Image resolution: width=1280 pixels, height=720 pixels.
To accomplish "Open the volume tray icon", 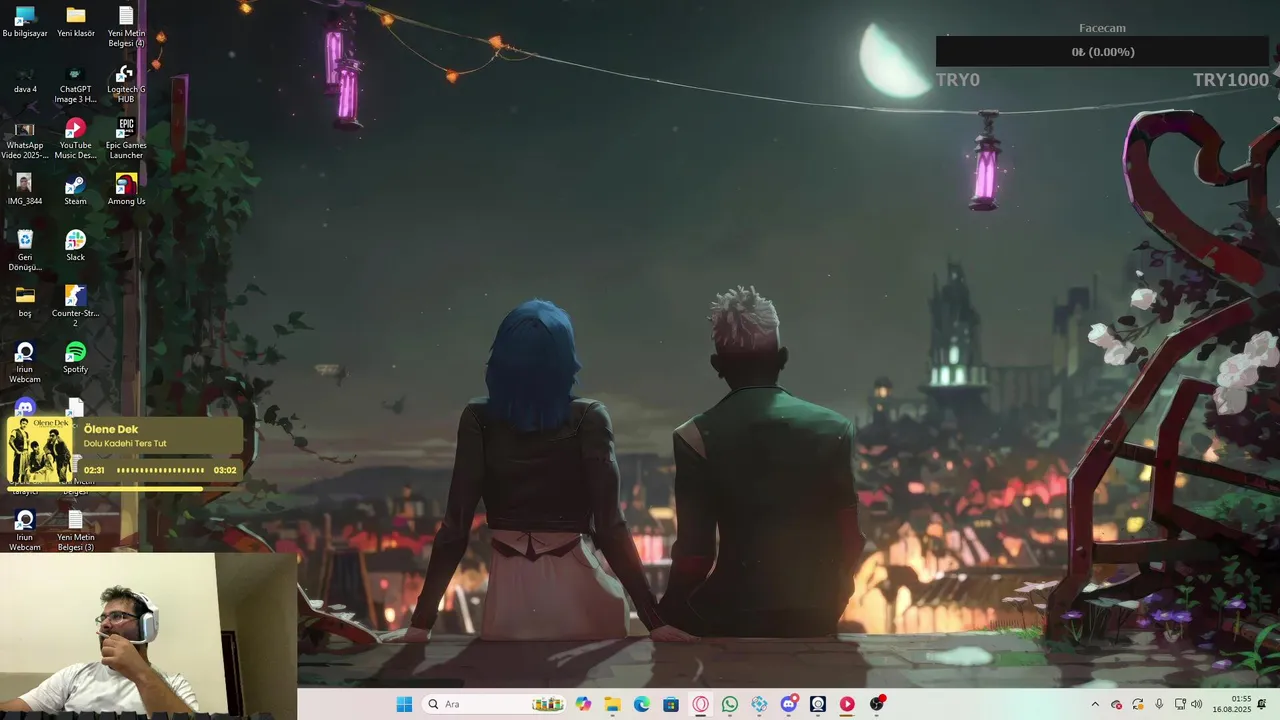I will [x=1197, y=704].
